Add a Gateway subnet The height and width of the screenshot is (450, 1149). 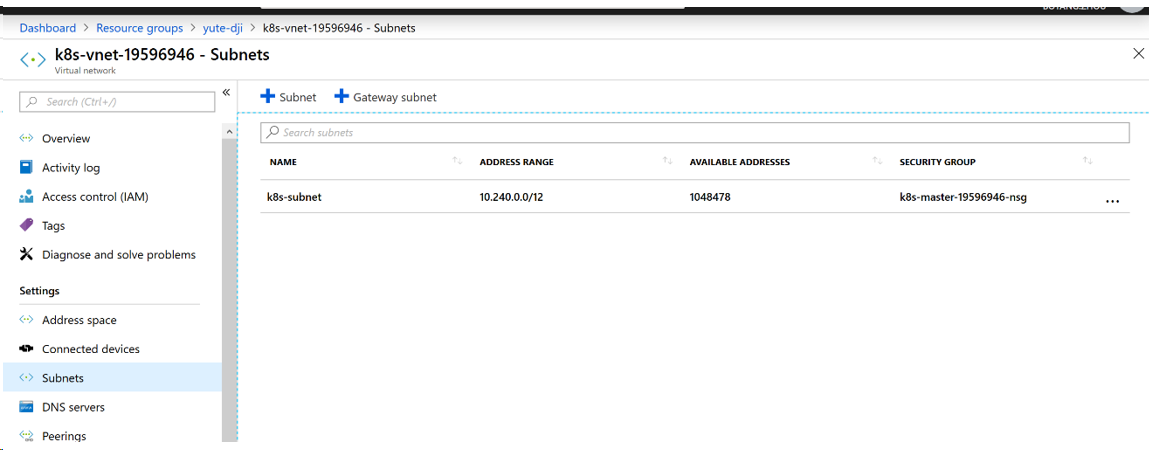coord(385,97)
